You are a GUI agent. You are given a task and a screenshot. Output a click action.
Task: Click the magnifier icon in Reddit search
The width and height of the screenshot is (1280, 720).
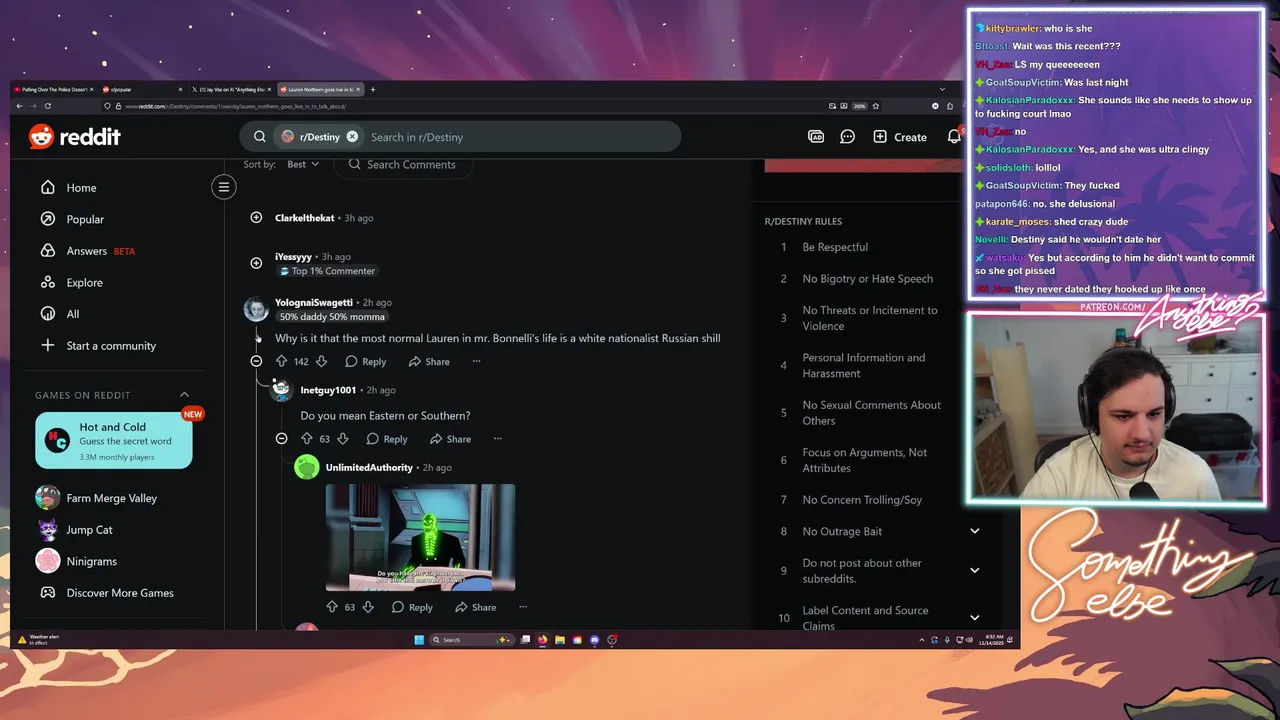(259, 137)
